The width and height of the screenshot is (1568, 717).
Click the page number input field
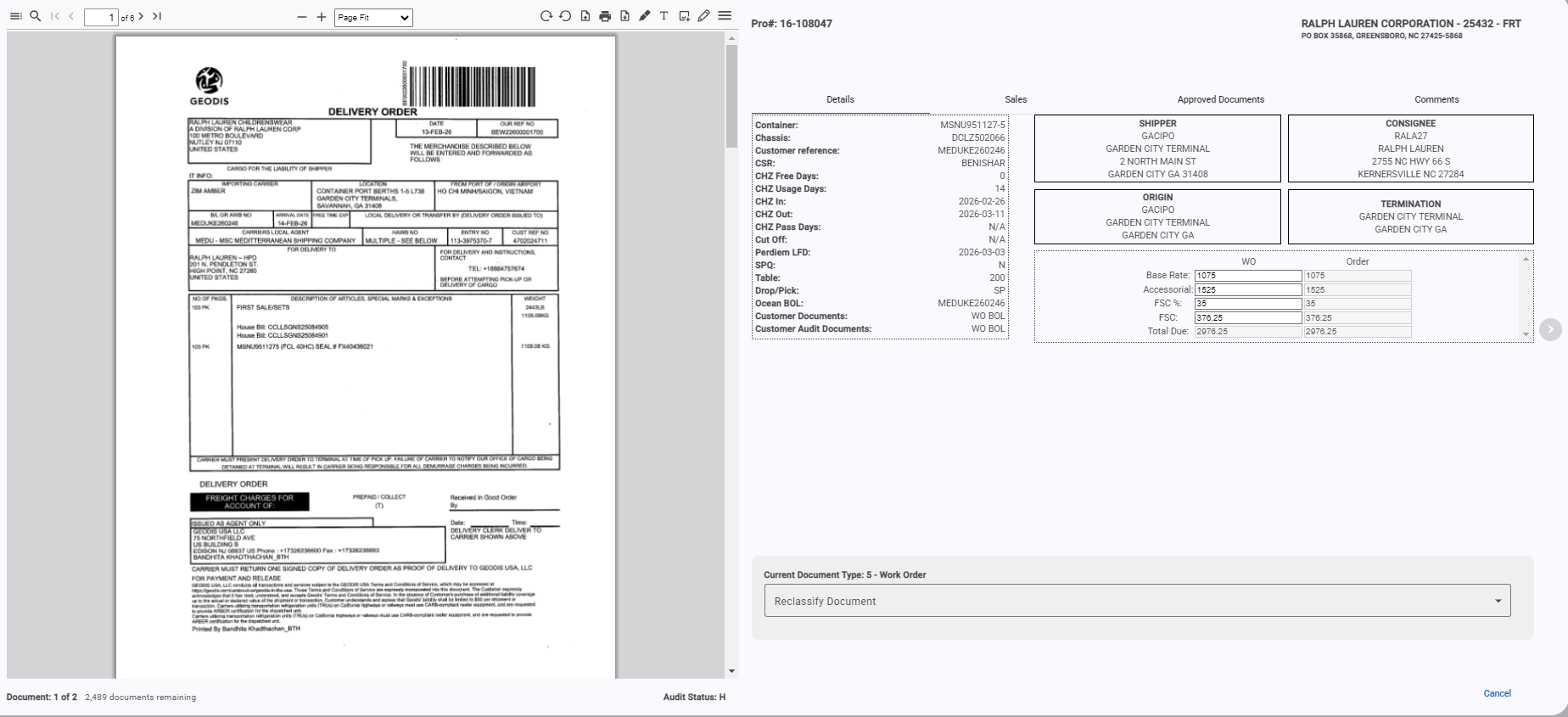(101, 17)
